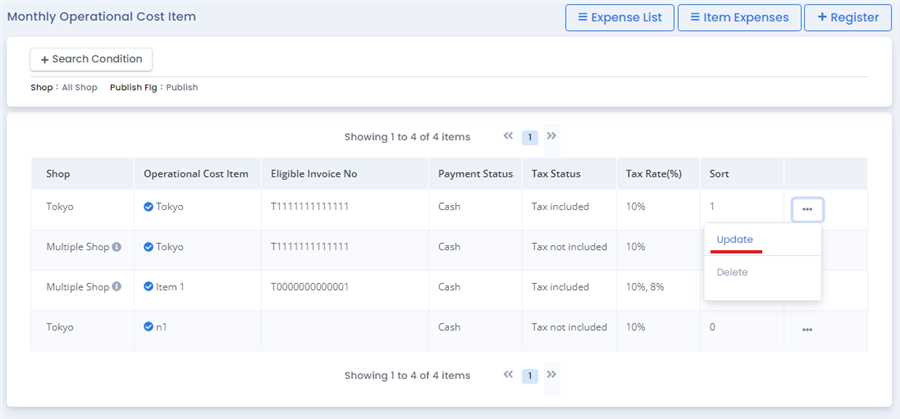Viewport: 900px width, 419px height.
Task: Click page 1 in bottom pagination
Action: (x=530, y=376)
